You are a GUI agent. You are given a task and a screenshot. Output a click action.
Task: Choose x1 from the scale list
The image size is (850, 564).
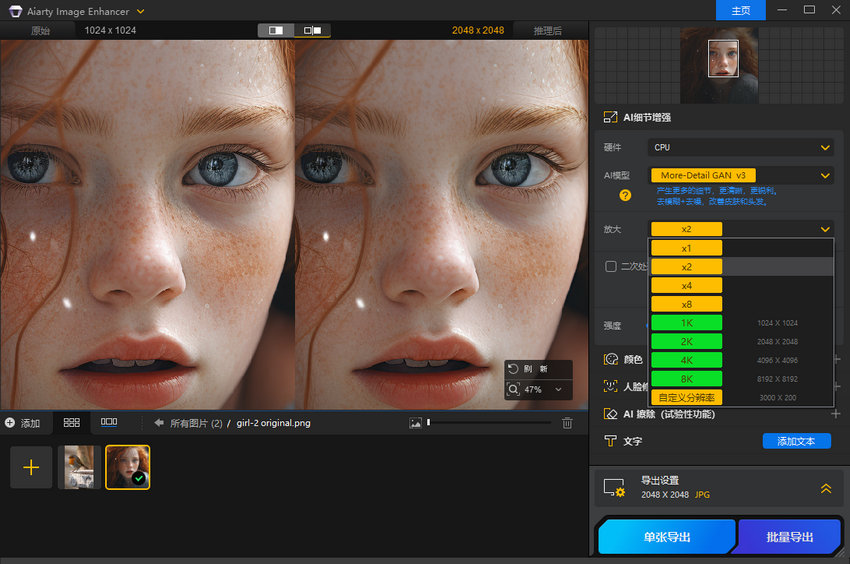coord(686,248)
